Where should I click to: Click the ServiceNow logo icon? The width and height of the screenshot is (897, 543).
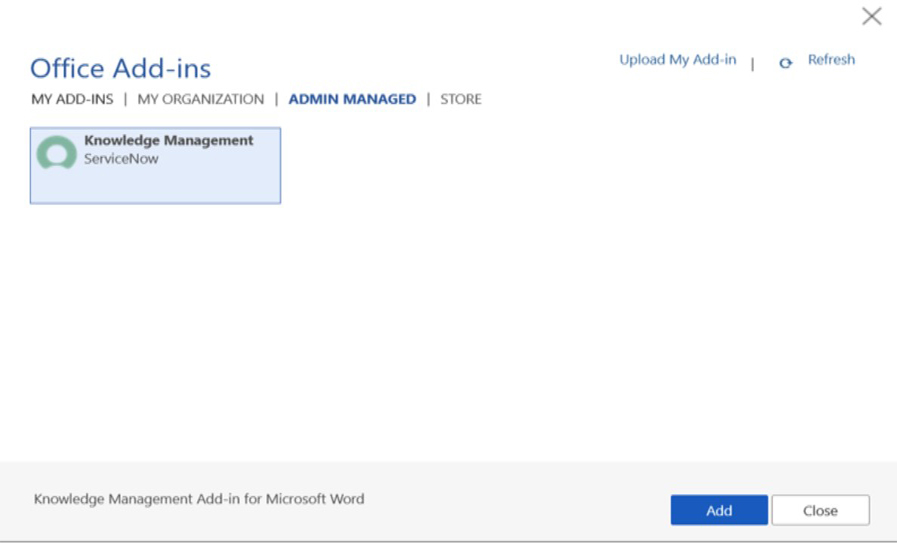56,154
